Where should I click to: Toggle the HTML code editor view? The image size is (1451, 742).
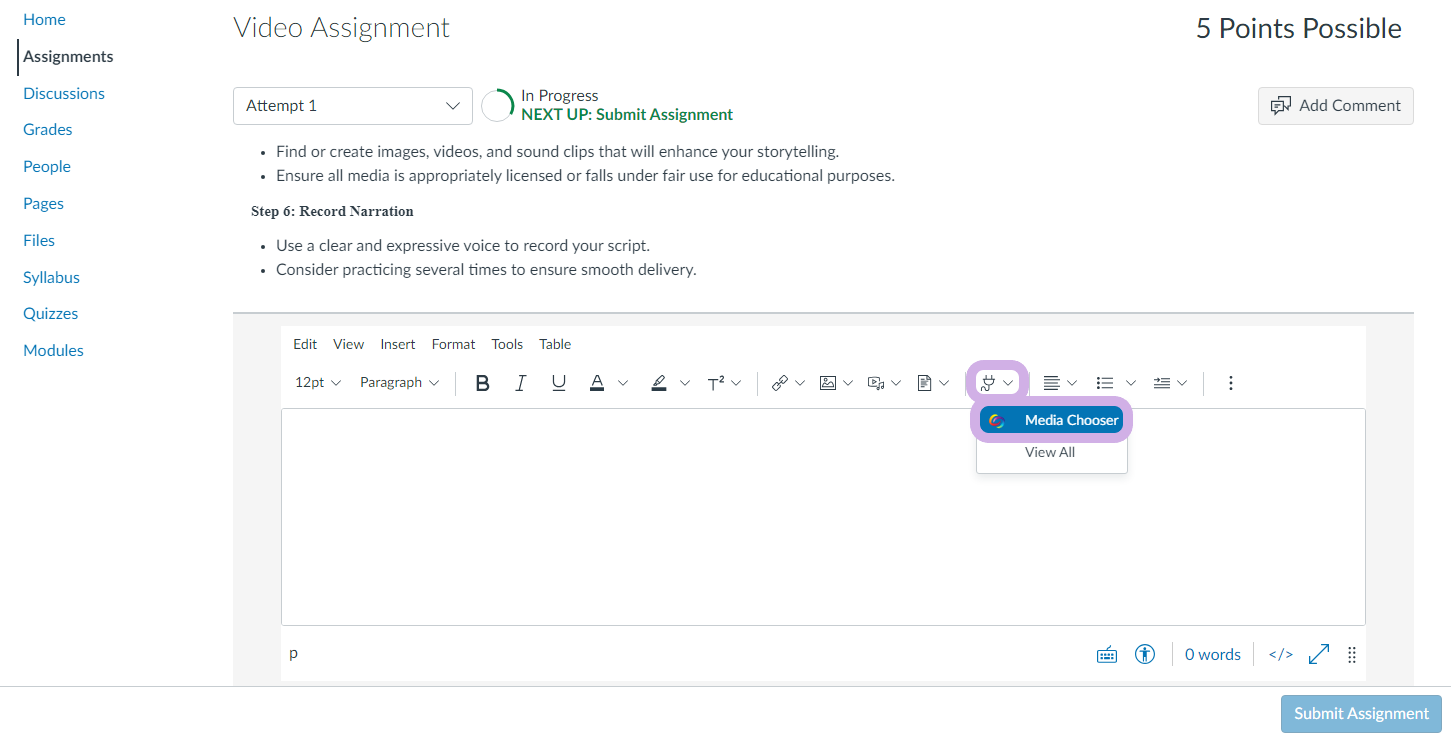coord(1280,654)
